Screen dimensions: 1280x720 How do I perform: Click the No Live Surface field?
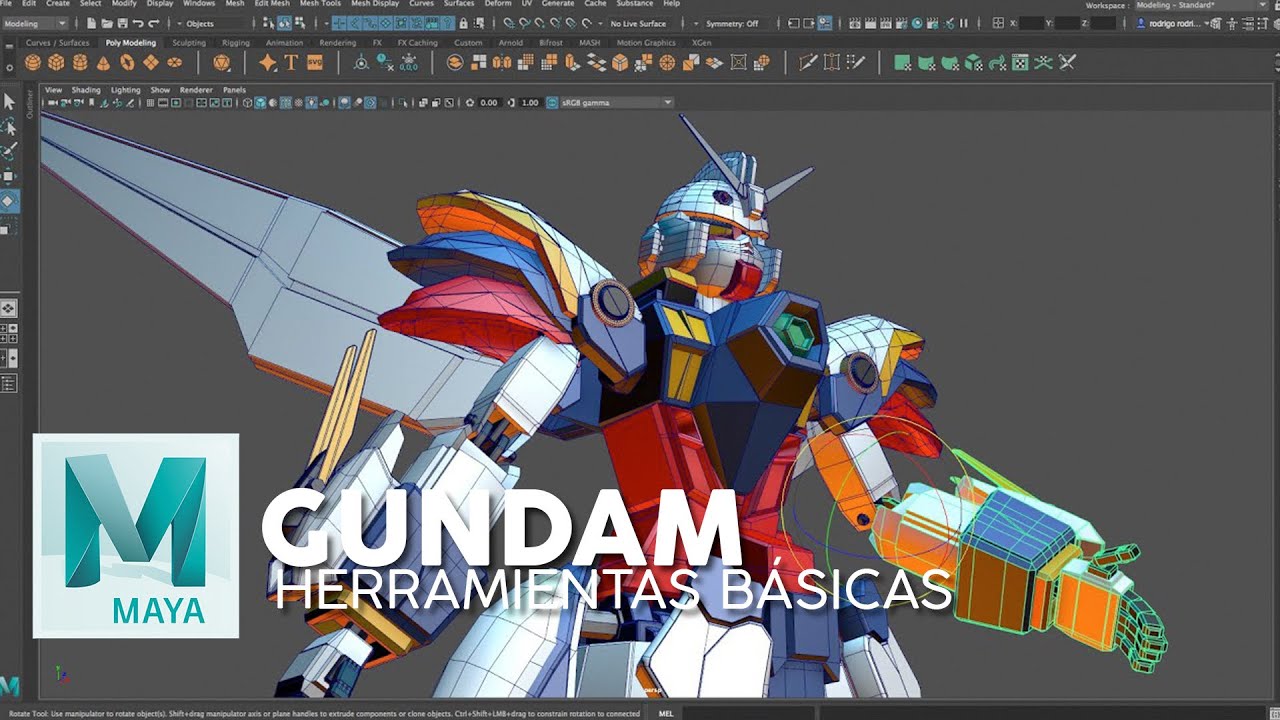point(640,23)
